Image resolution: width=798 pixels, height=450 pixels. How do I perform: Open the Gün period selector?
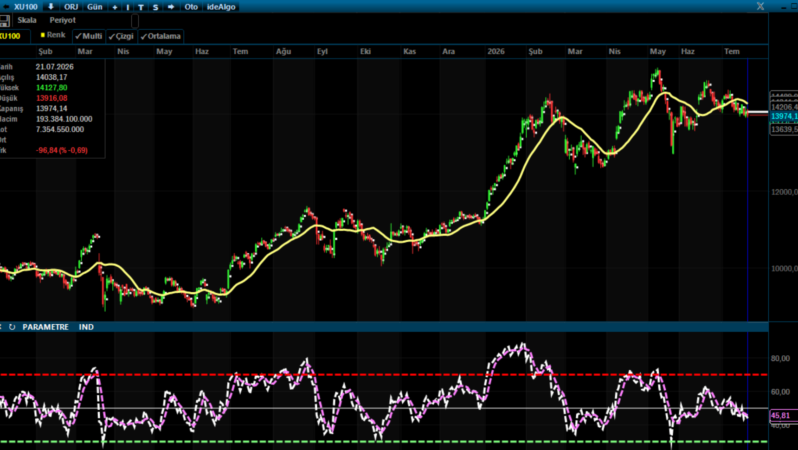(95, 7)
